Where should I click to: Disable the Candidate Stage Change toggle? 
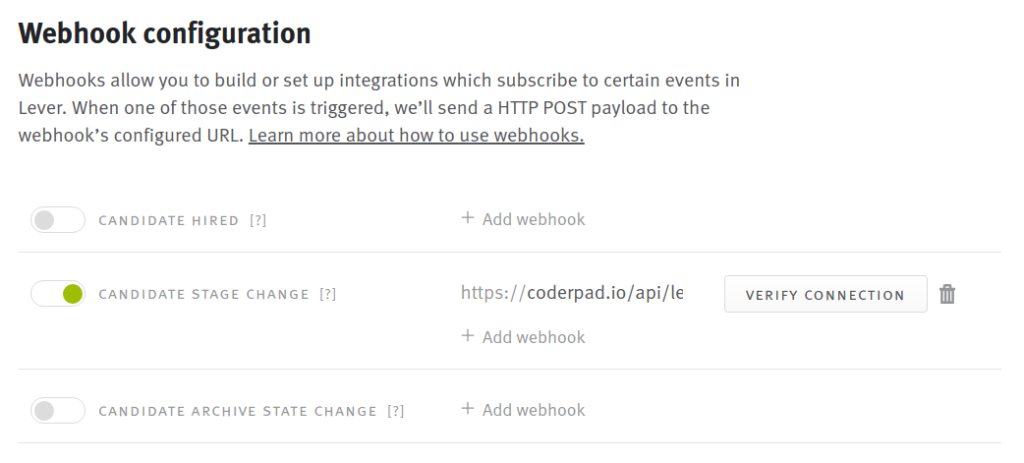[58, 294]
